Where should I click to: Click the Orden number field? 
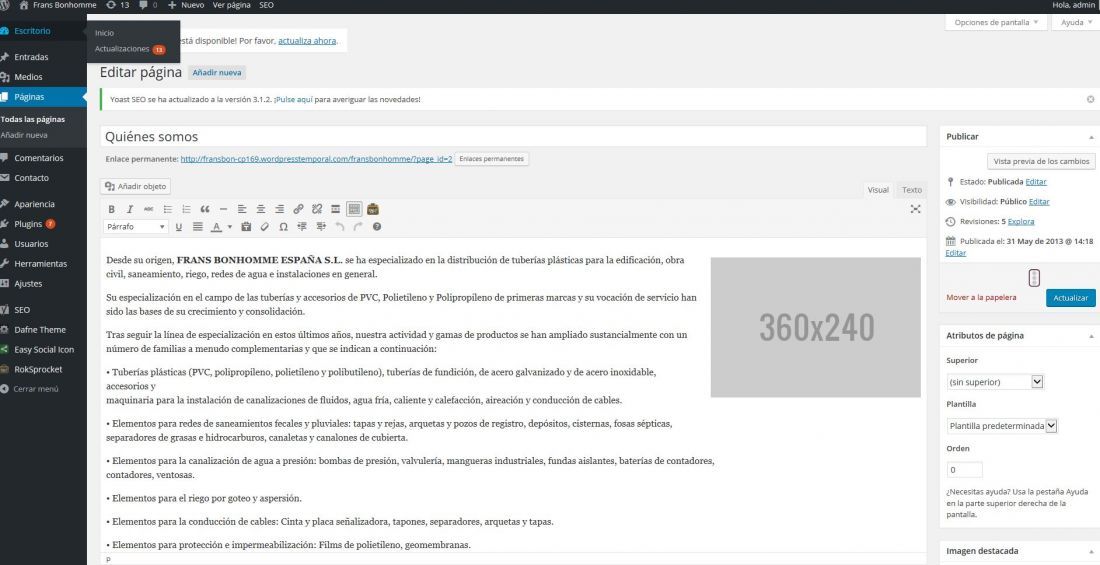pyautogui.click(x=964, y=470)
